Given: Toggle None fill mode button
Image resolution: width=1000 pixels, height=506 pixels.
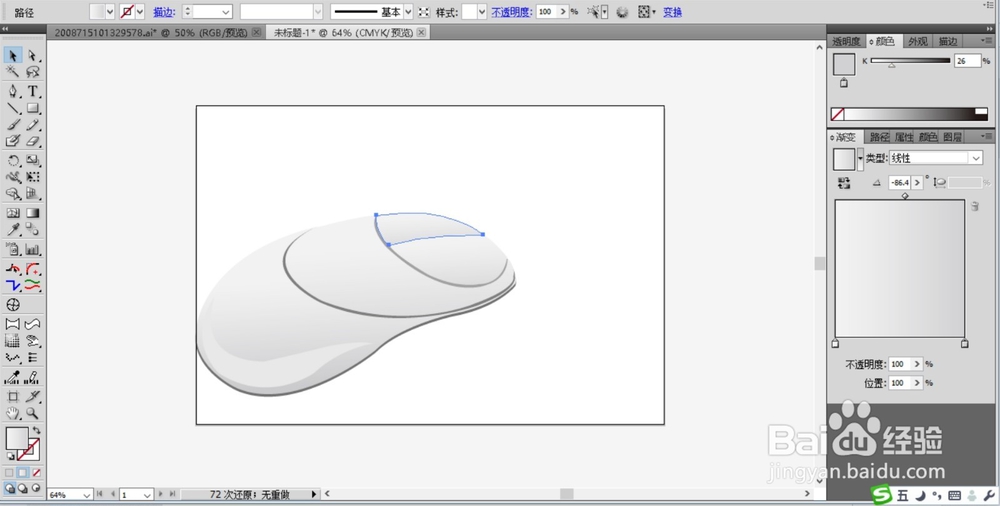Looking at the screenshot, I should 36,473.
